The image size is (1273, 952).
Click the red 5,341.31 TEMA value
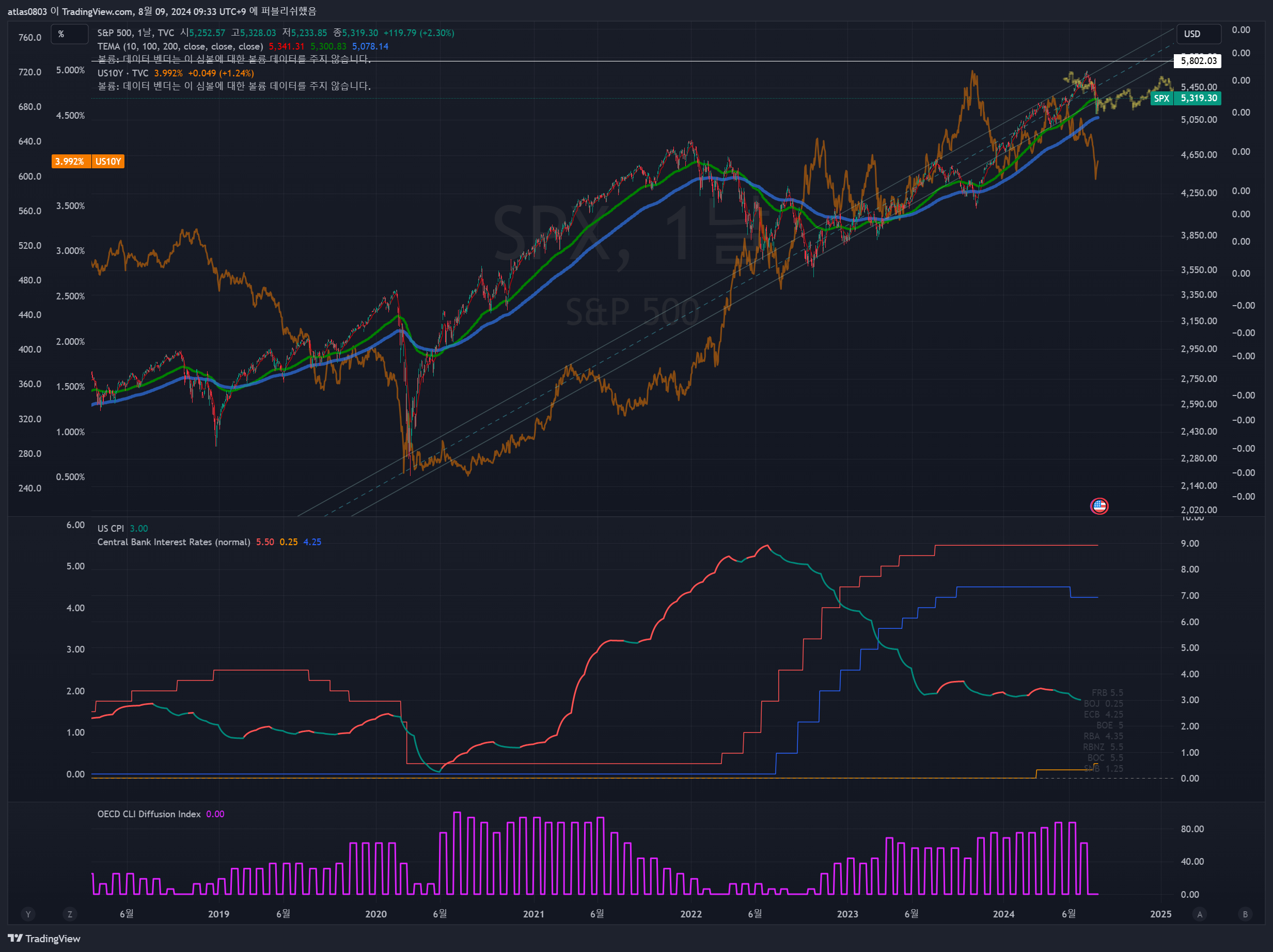(x=286, y=46)
